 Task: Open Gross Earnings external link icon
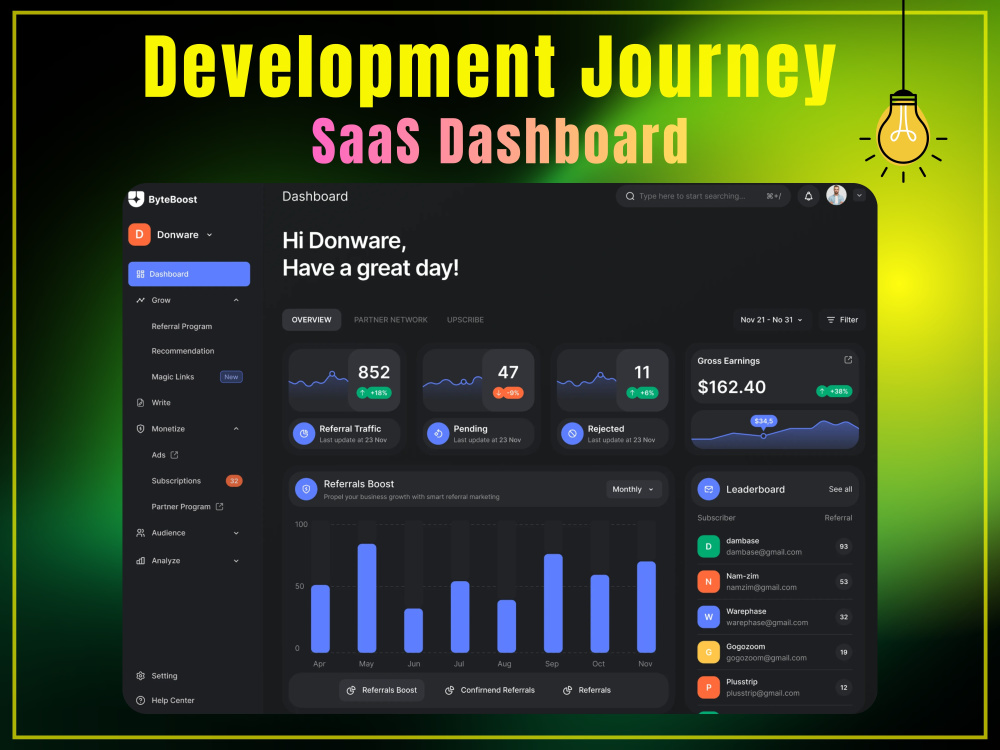click(848, 360)
